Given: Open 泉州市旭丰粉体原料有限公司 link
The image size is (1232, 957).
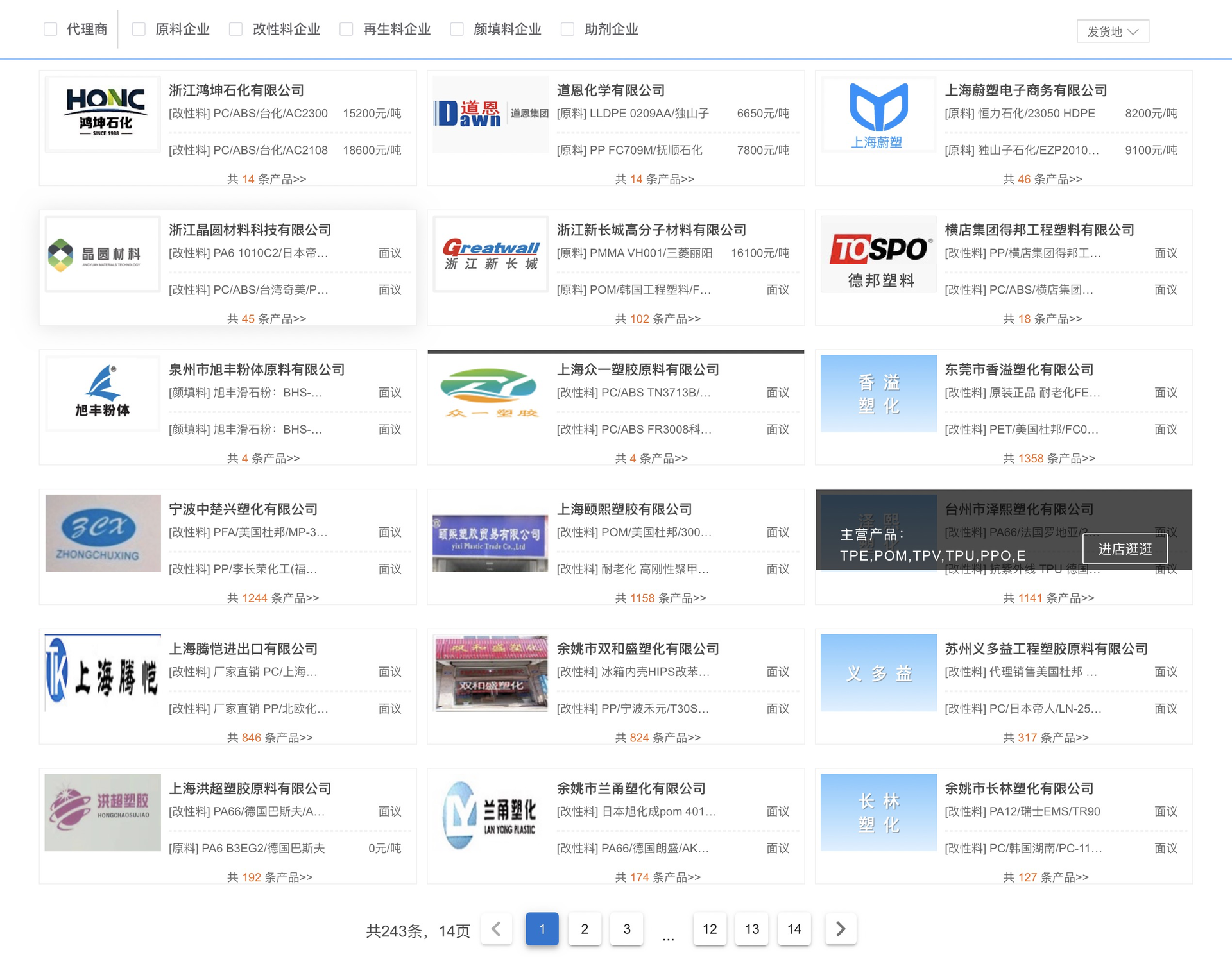Looking at the screenshot, I should coord(257,370).
